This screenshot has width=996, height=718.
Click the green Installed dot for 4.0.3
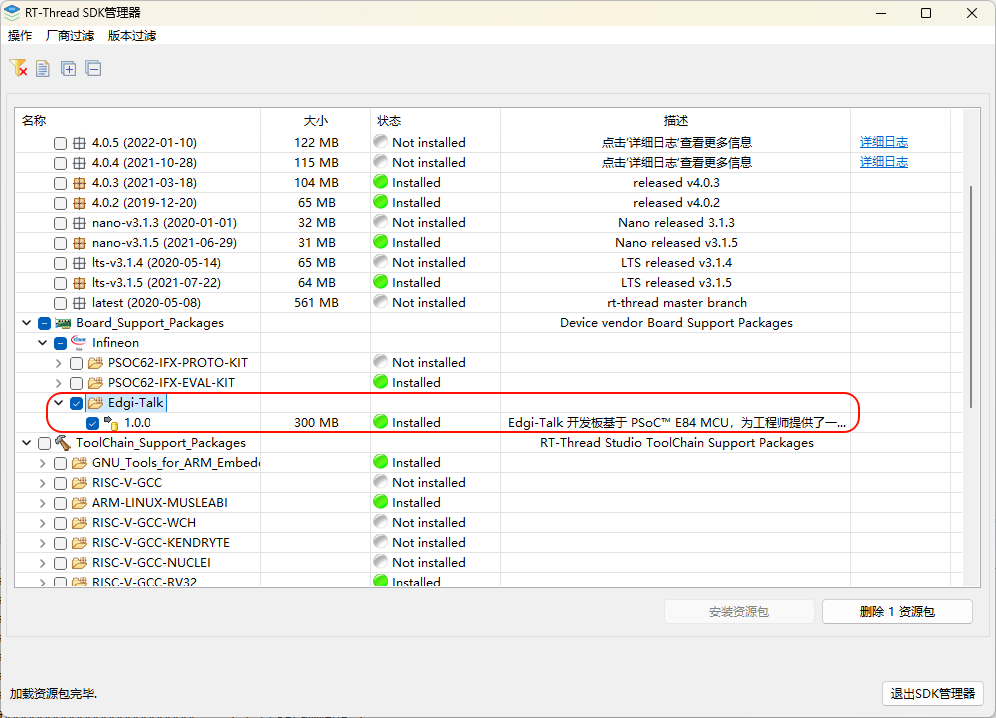(x=380, y=182)
